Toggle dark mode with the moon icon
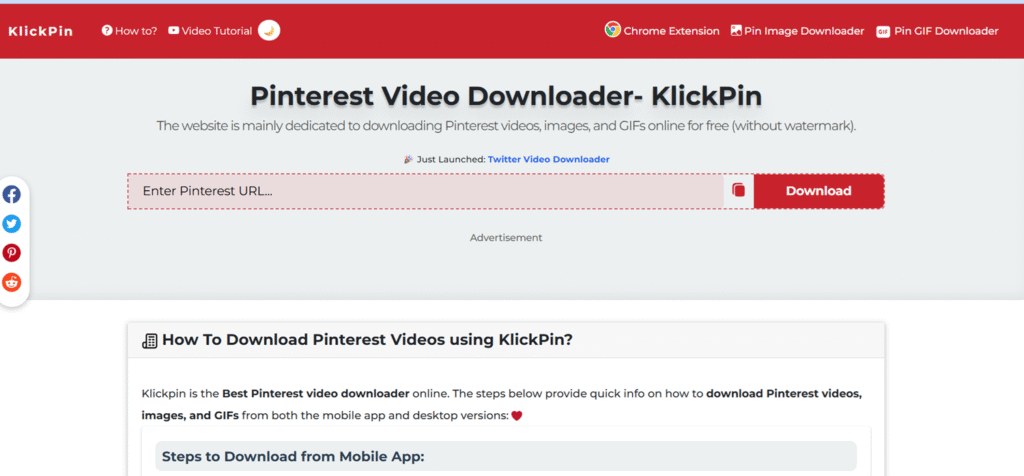Image resolution: width=1024 pixels, height=476 pixels. (269, 31)
